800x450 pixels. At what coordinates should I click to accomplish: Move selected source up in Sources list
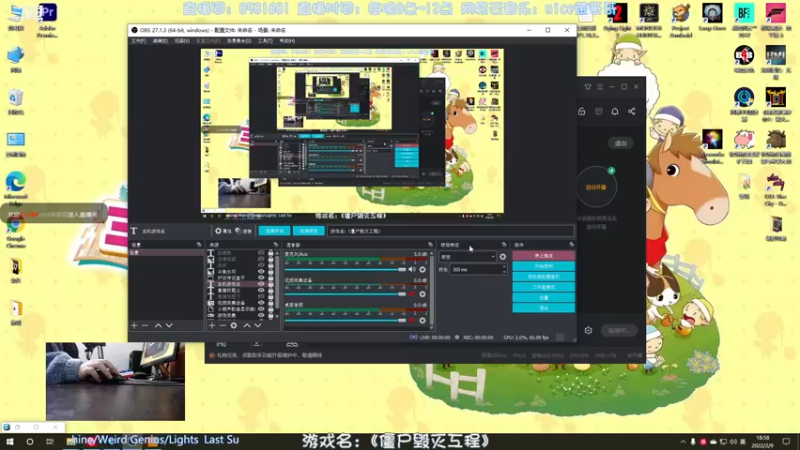(247, 326)
